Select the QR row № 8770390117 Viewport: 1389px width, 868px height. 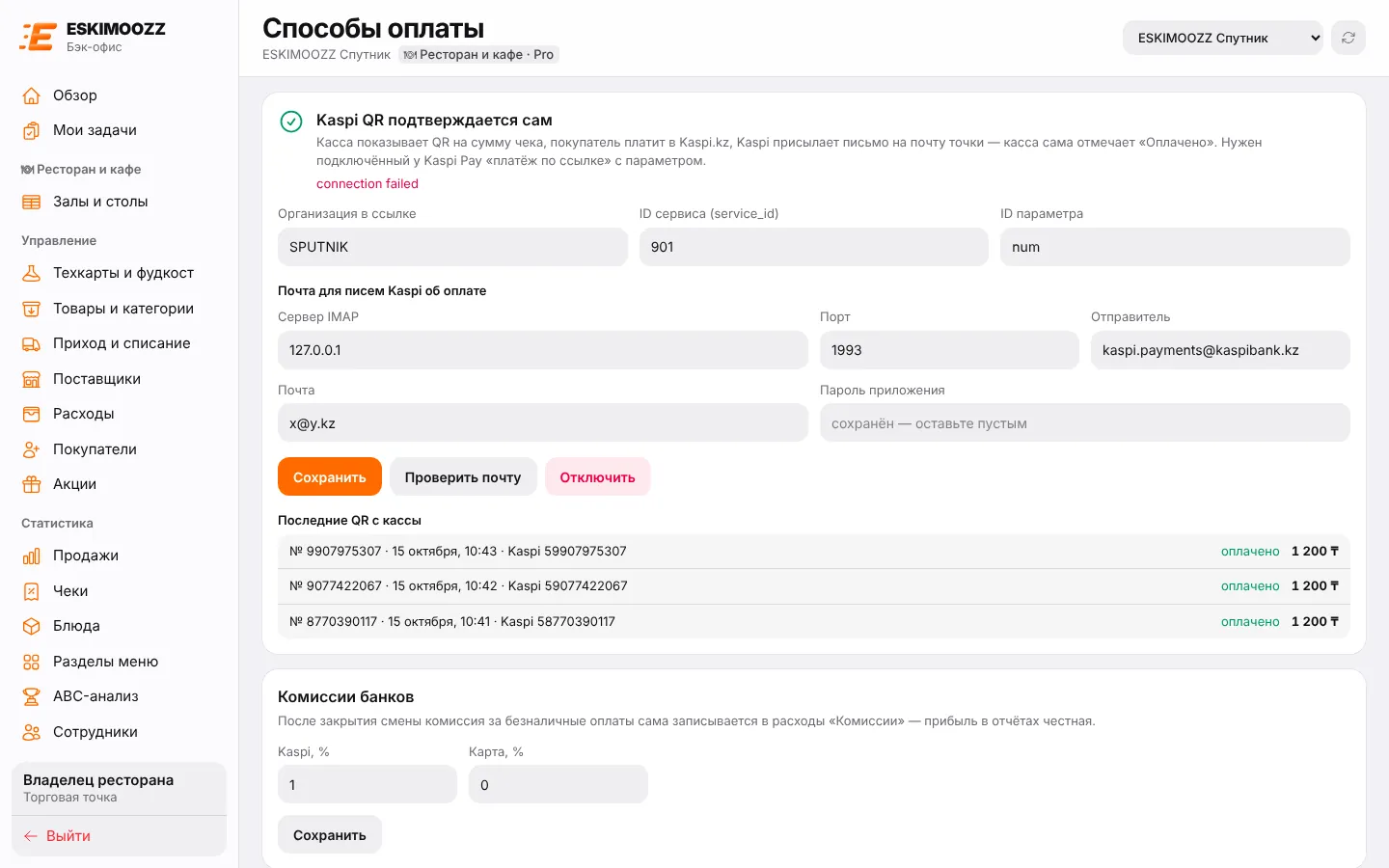[814, 622]
